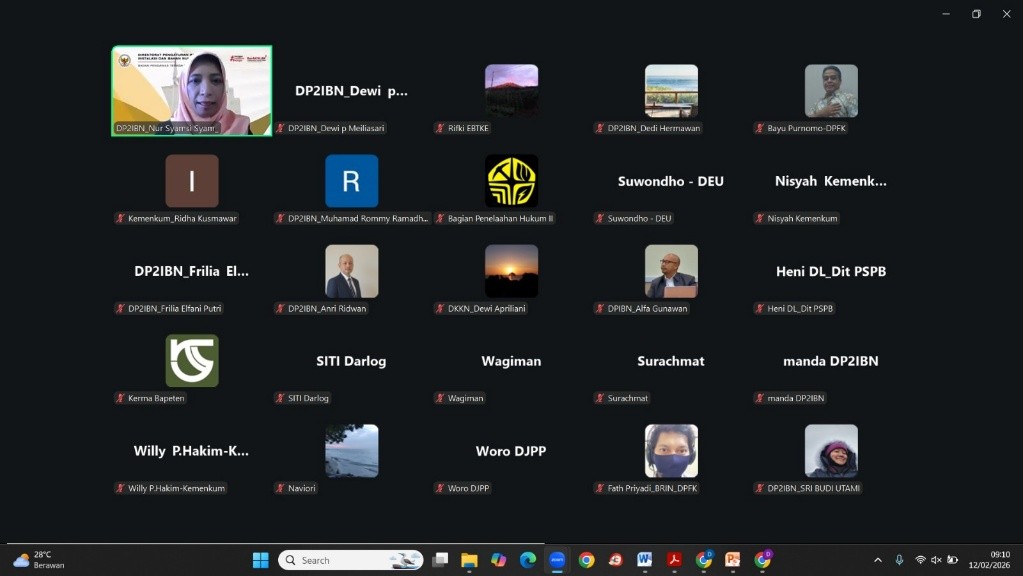
Task: Open the weather widget showing 28°C
Action: point(38,560)
